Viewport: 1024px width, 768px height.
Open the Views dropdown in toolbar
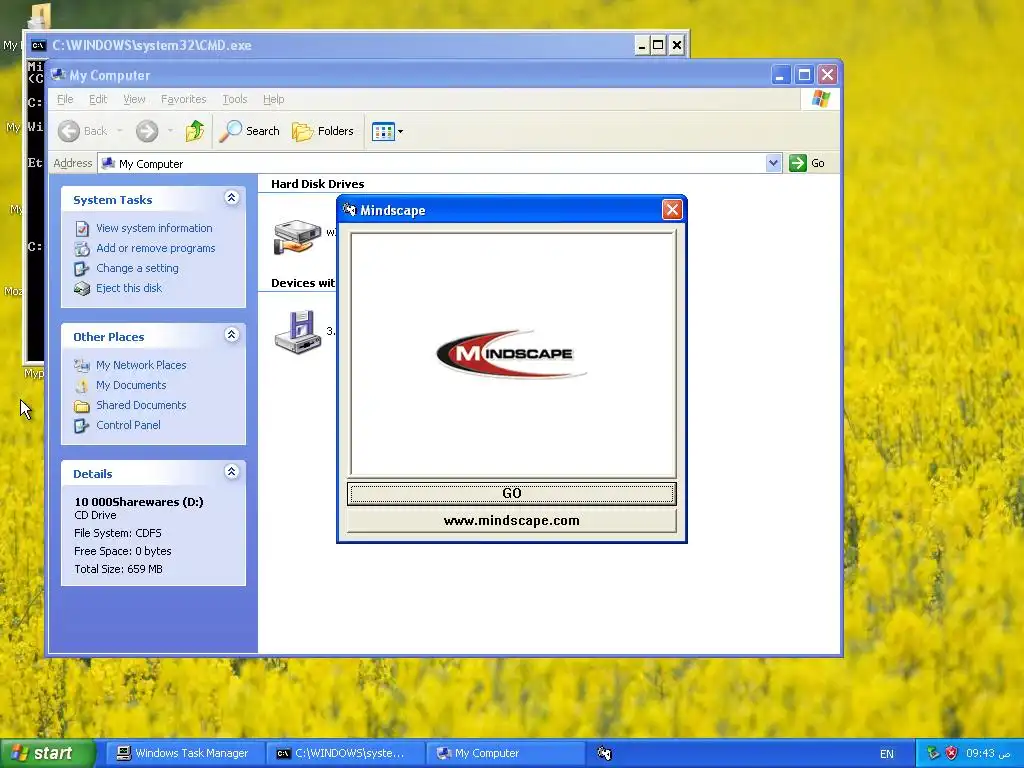click(x=387, y=131)
